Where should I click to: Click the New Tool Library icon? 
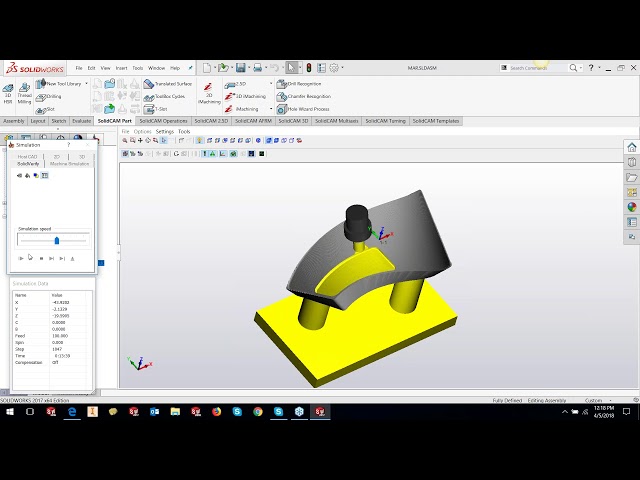[40, 84]
